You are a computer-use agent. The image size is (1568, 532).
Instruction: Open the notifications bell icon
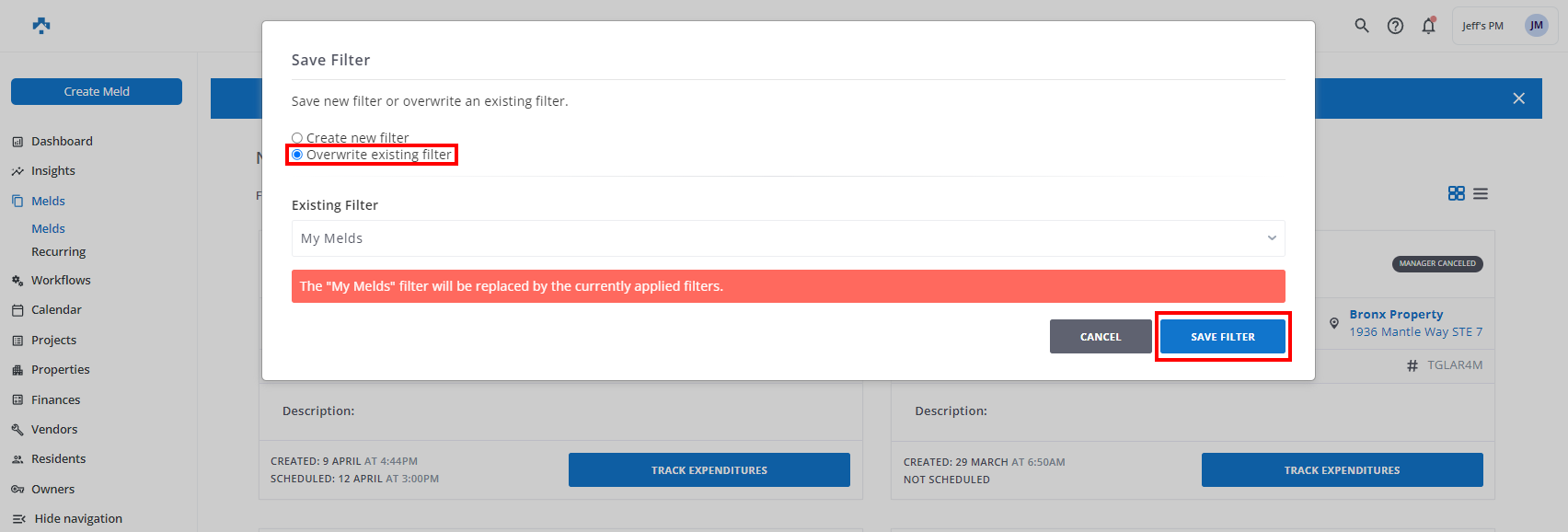[1428, 26]
